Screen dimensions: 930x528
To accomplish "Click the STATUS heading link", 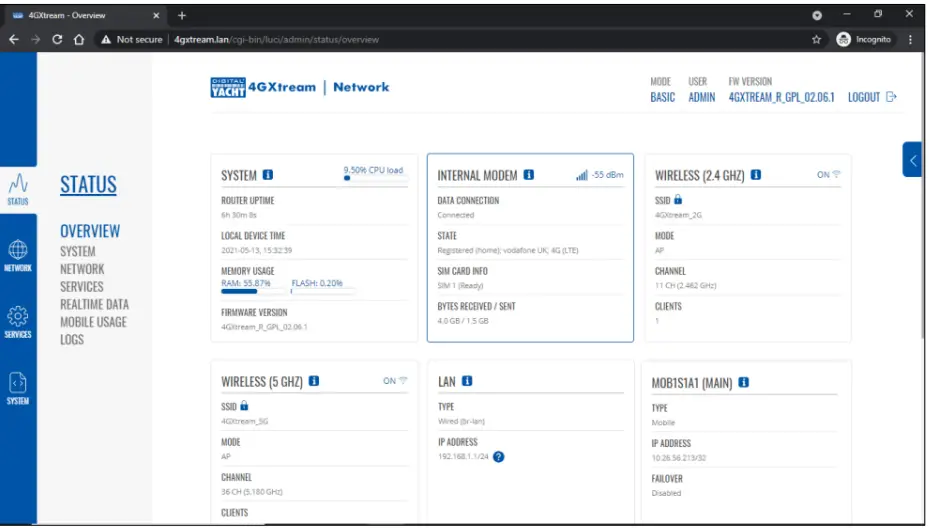I will pos(88,185).
